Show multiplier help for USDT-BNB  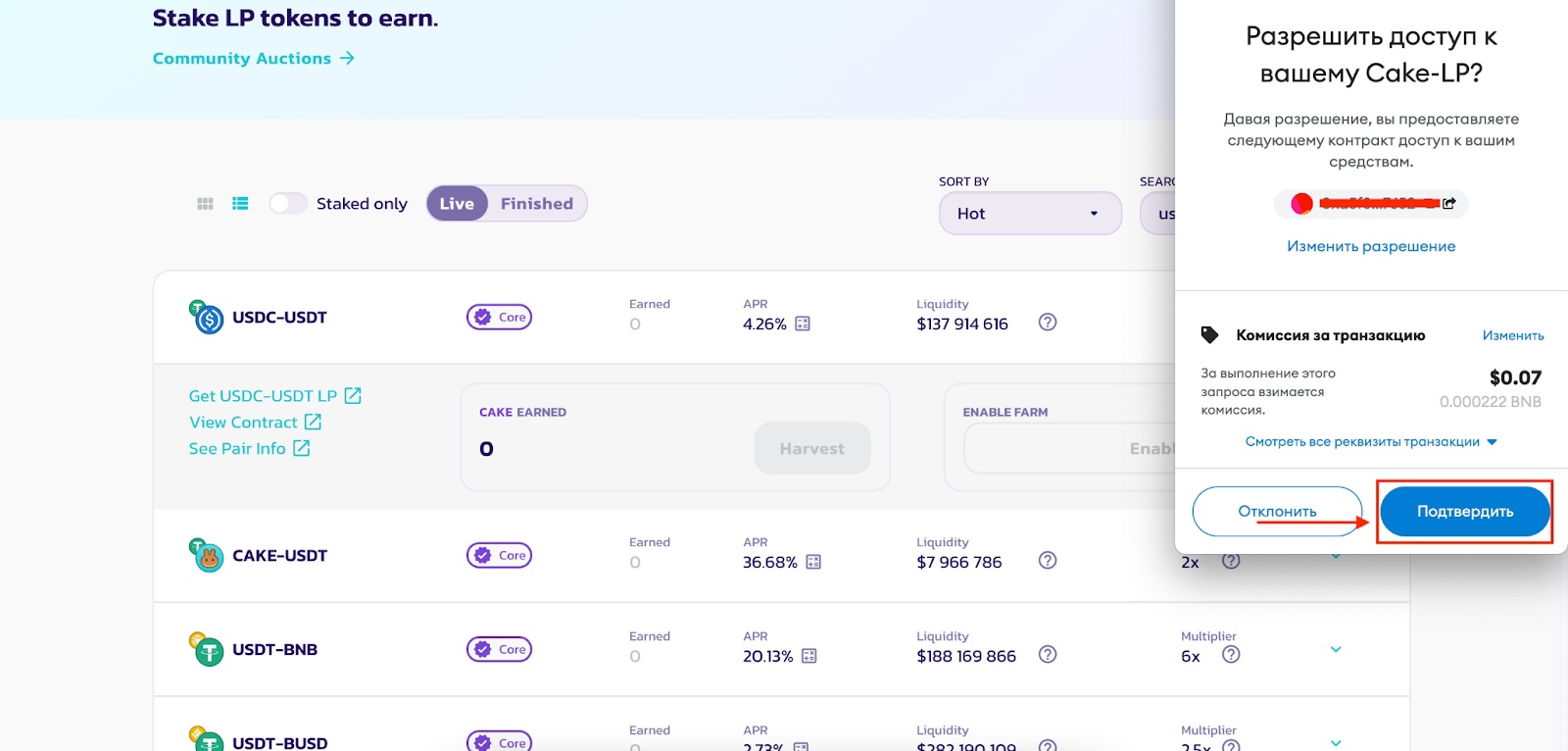point(1231,655)
